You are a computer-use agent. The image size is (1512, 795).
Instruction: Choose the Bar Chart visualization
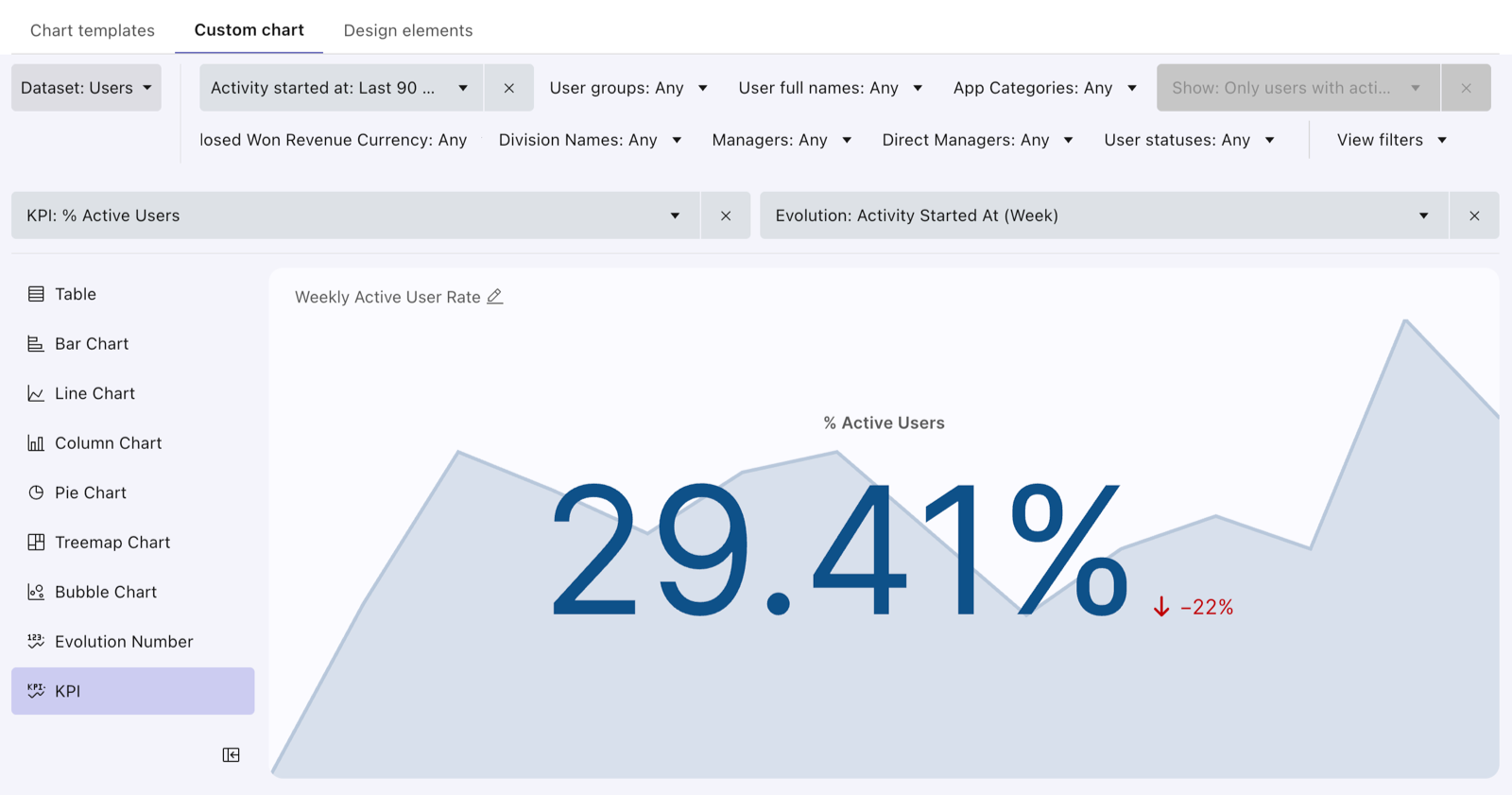pyautogui.click(x=133, y=344)
